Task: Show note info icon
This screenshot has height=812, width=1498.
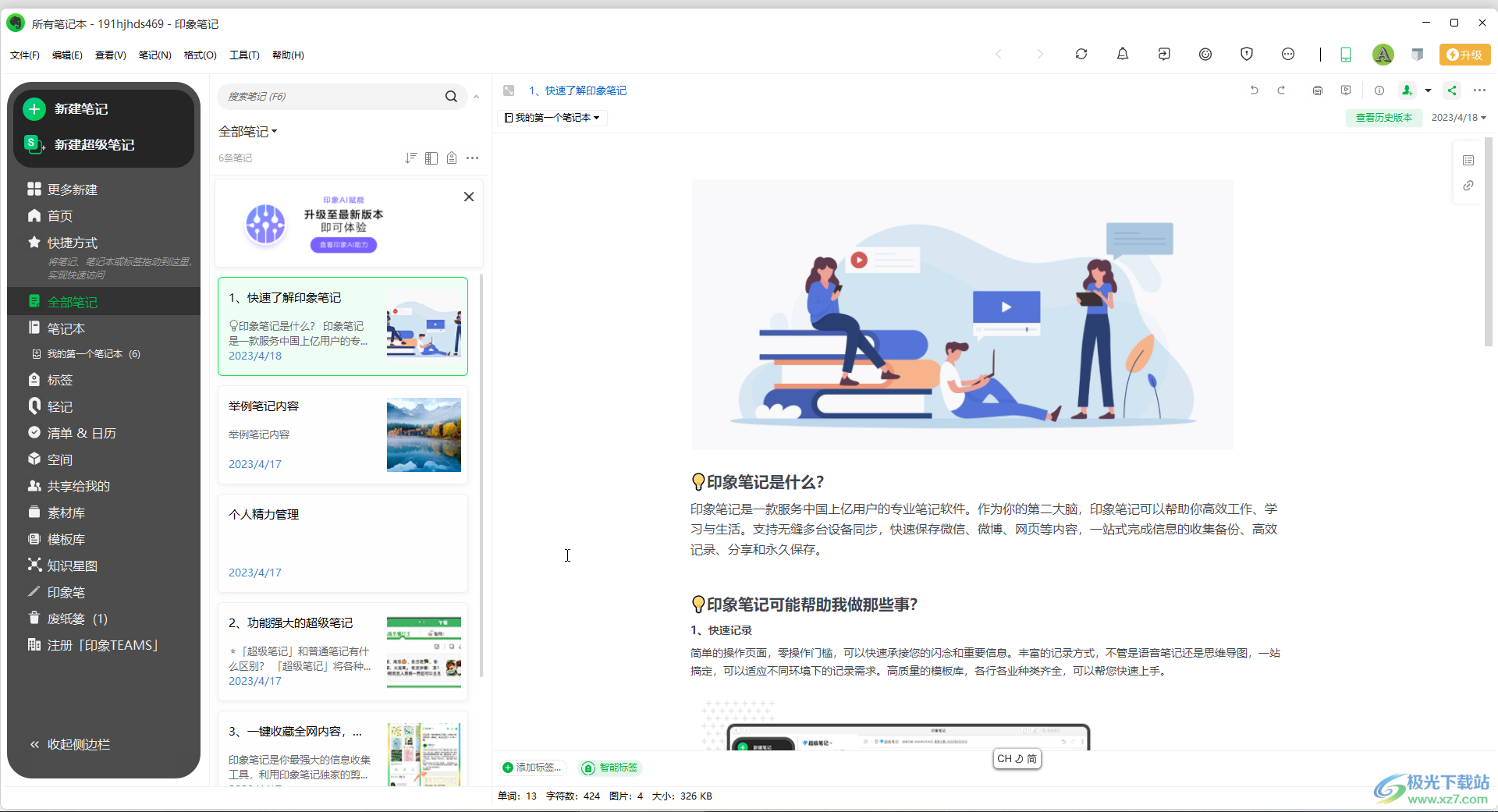Action: coord(1379,90)
